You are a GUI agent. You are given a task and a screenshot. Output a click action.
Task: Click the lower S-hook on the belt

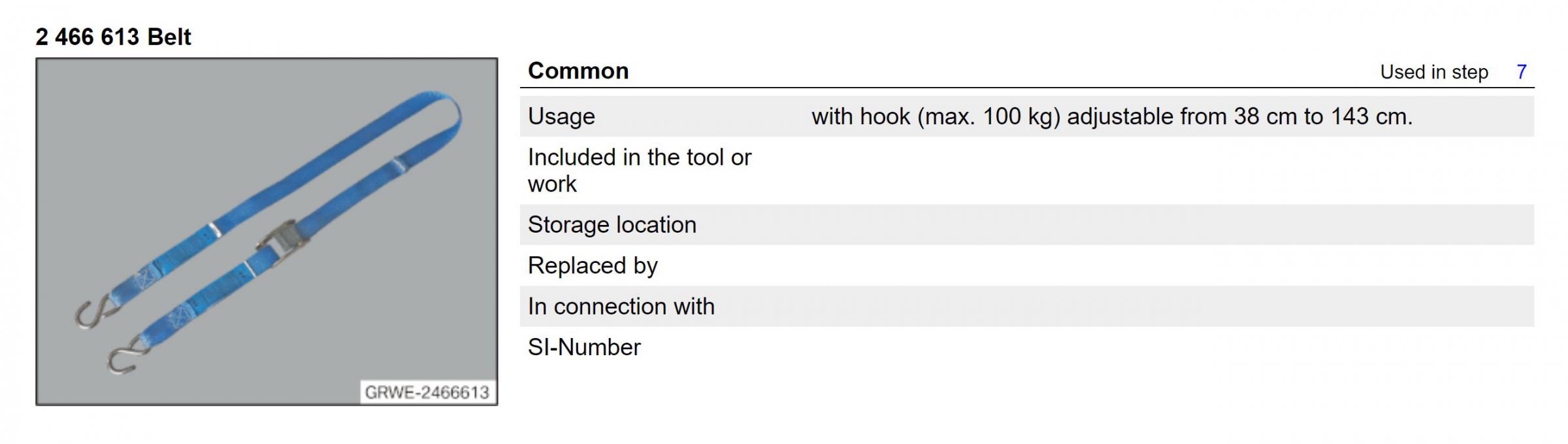pyautogui.click(x=125, y=358)
